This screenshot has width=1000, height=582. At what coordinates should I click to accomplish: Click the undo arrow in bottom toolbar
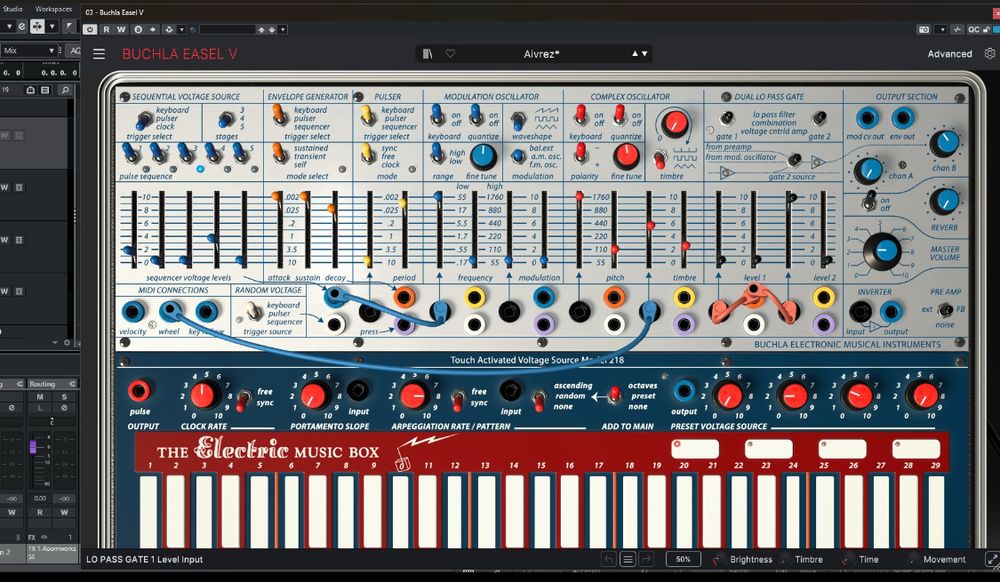coord(608,559)
